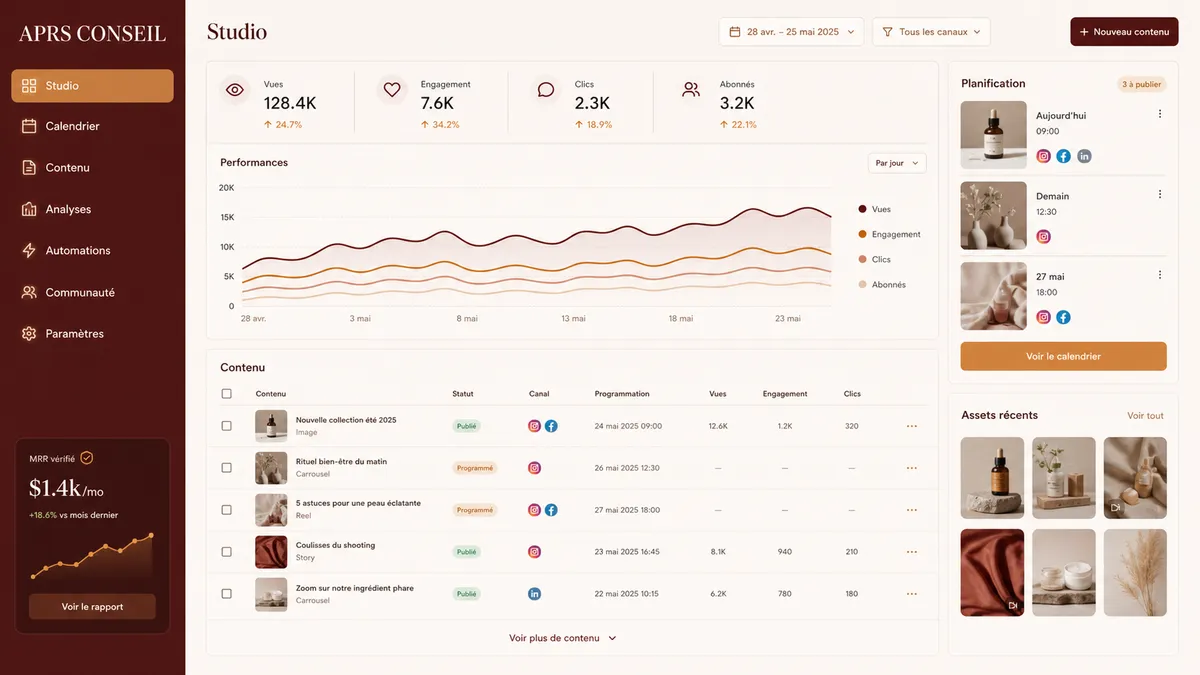This screenshot has height=675, width=1200.
Task: Open the red satin fabric asset thumbnail
Action: point(992,572)
